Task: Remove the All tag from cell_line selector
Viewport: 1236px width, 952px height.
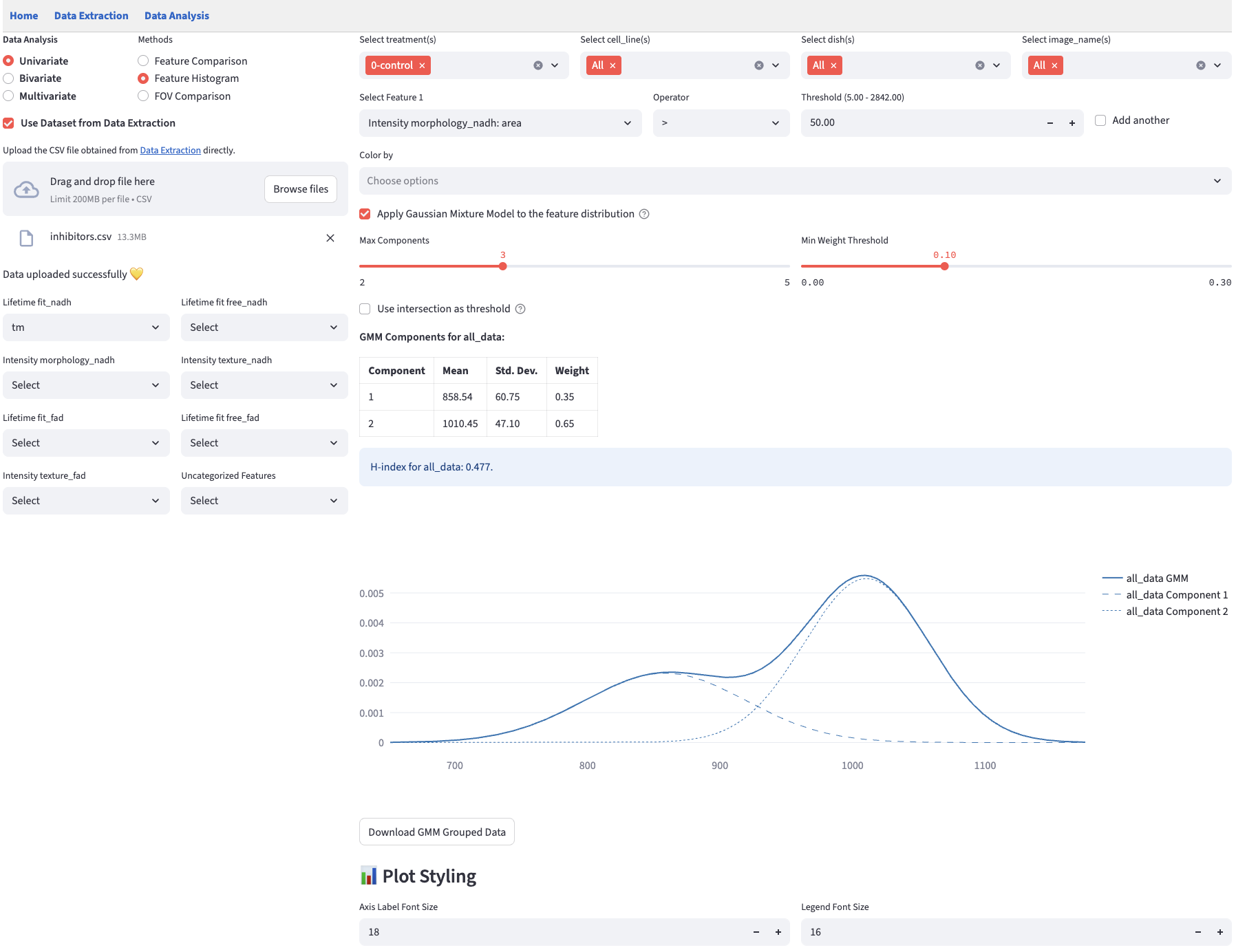Action: tap(612, 65)
